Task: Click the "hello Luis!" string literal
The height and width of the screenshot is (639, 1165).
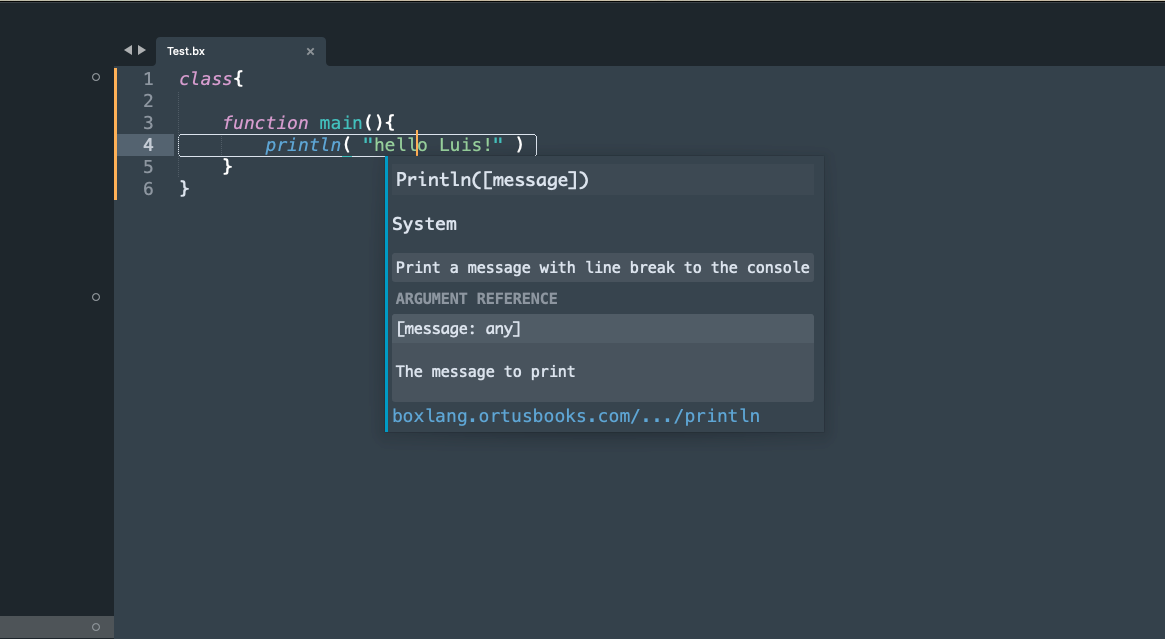Action: point(432,145)
